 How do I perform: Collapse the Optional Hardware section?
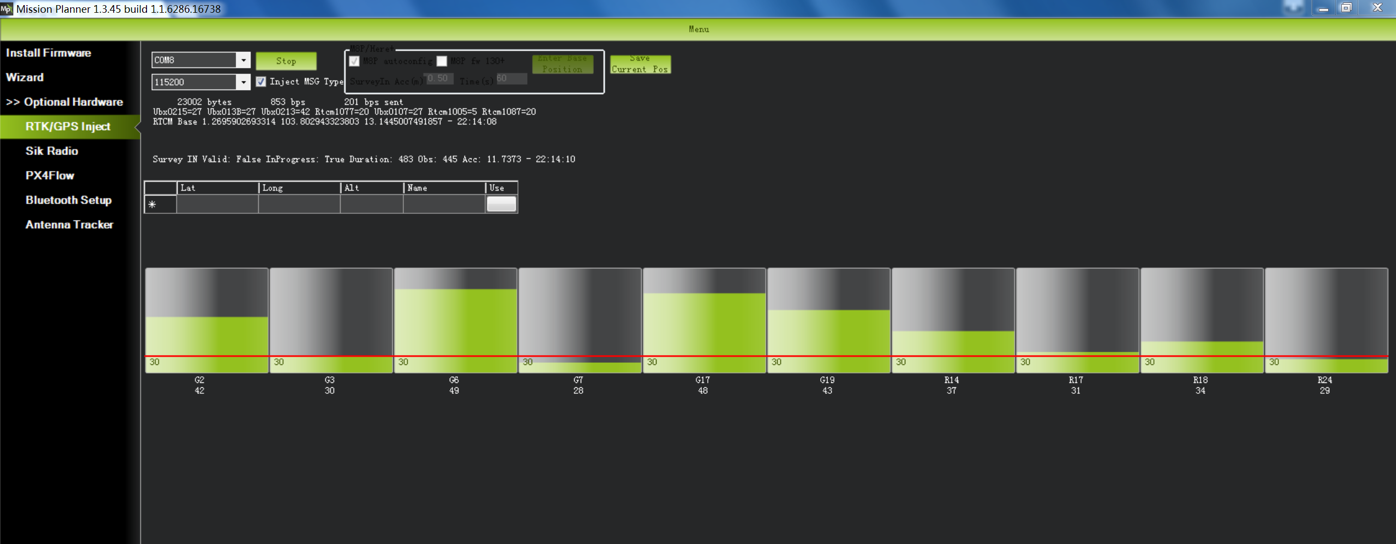[x=64, y=102]
